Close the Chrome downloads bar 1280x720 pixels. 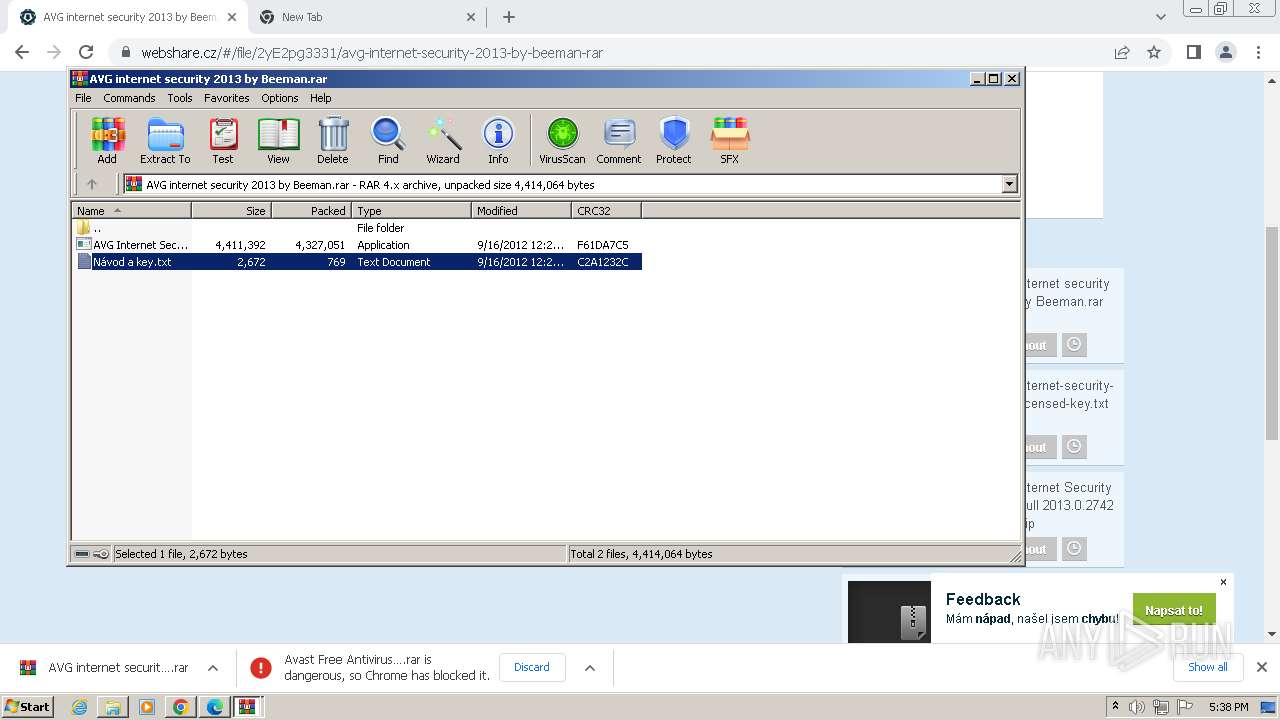(x=1262, y=667)
